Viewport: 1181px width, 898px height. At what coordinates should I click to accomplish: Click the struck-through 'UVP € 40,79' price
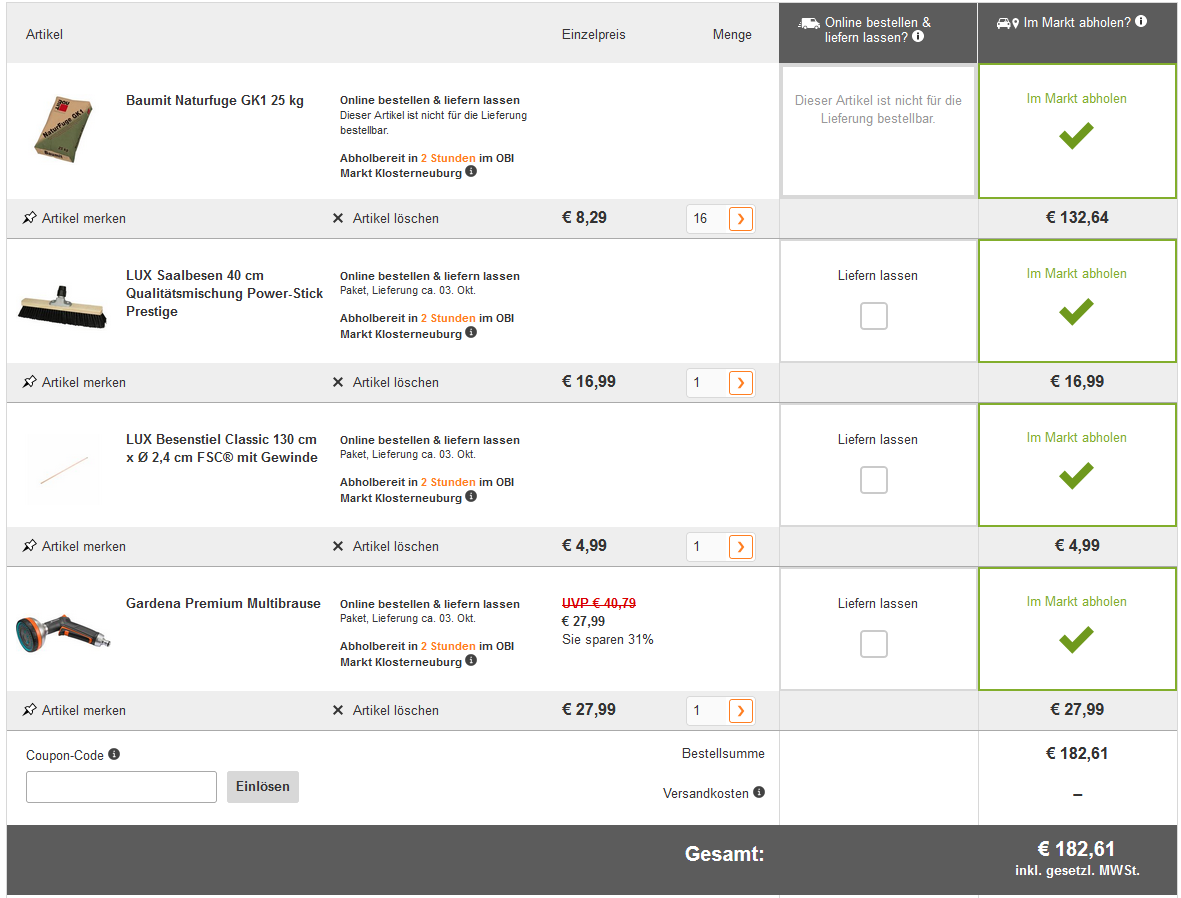[599, 603]
